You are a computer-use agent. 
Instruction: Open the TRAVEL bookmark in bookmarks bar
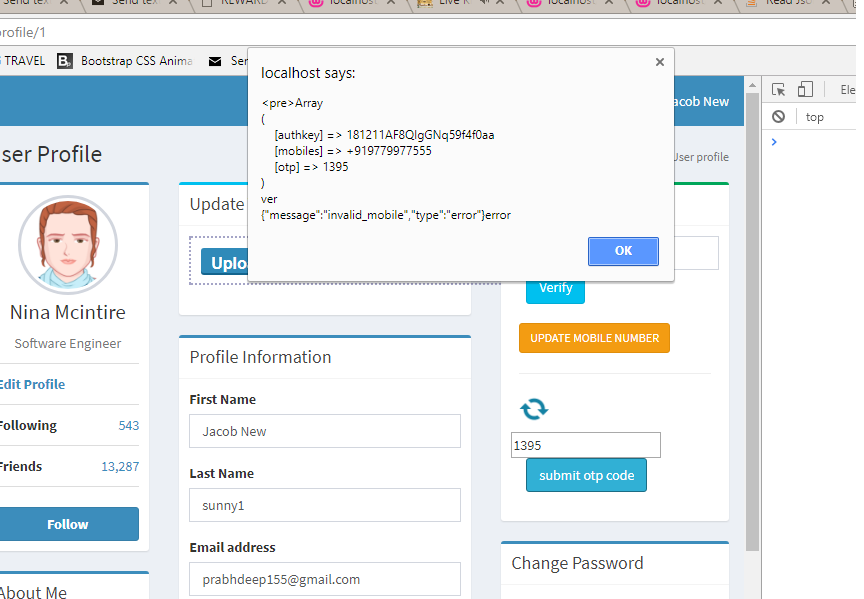[x=24, y=61]
